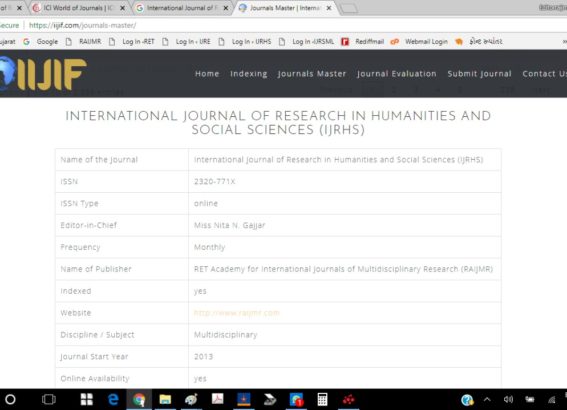Viewport: 567px width, 410px height.
Task: Open the Submit Journal page
Action: (x=479, y=74)
